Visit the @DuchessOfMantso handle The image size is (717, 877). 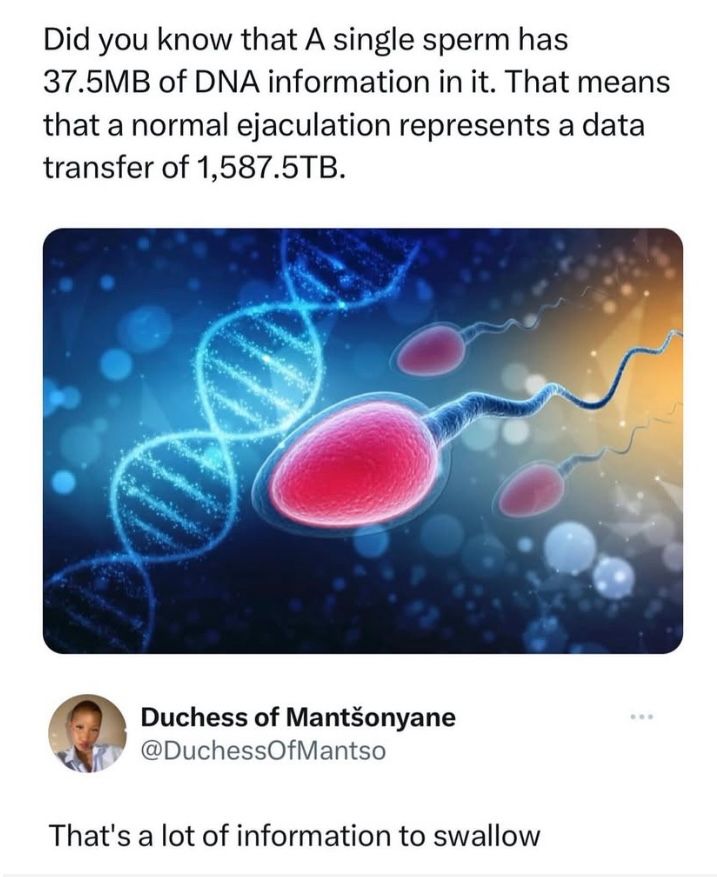pyautogui.click(x=262, y=750)
